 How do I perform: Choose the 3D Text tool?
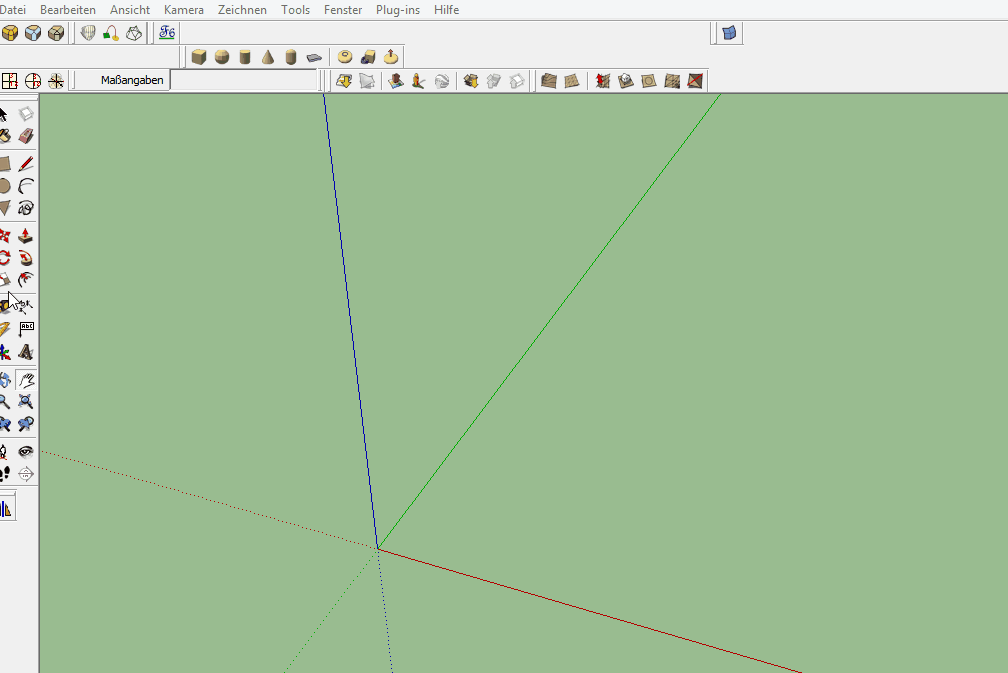click(26, 352)
